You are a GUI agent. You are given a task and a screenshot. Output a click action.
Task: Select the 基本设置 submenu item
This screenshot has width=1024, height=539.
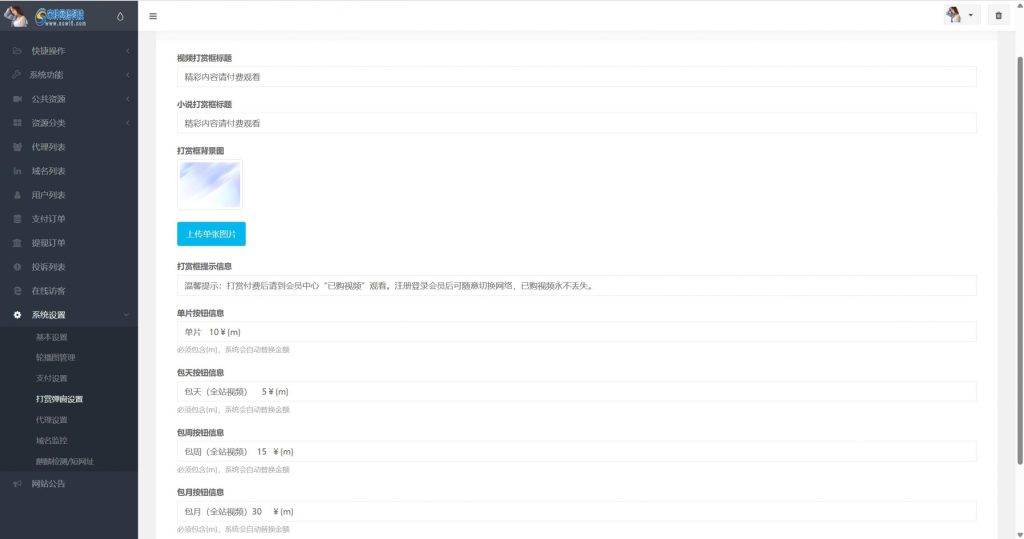point(52,337)
